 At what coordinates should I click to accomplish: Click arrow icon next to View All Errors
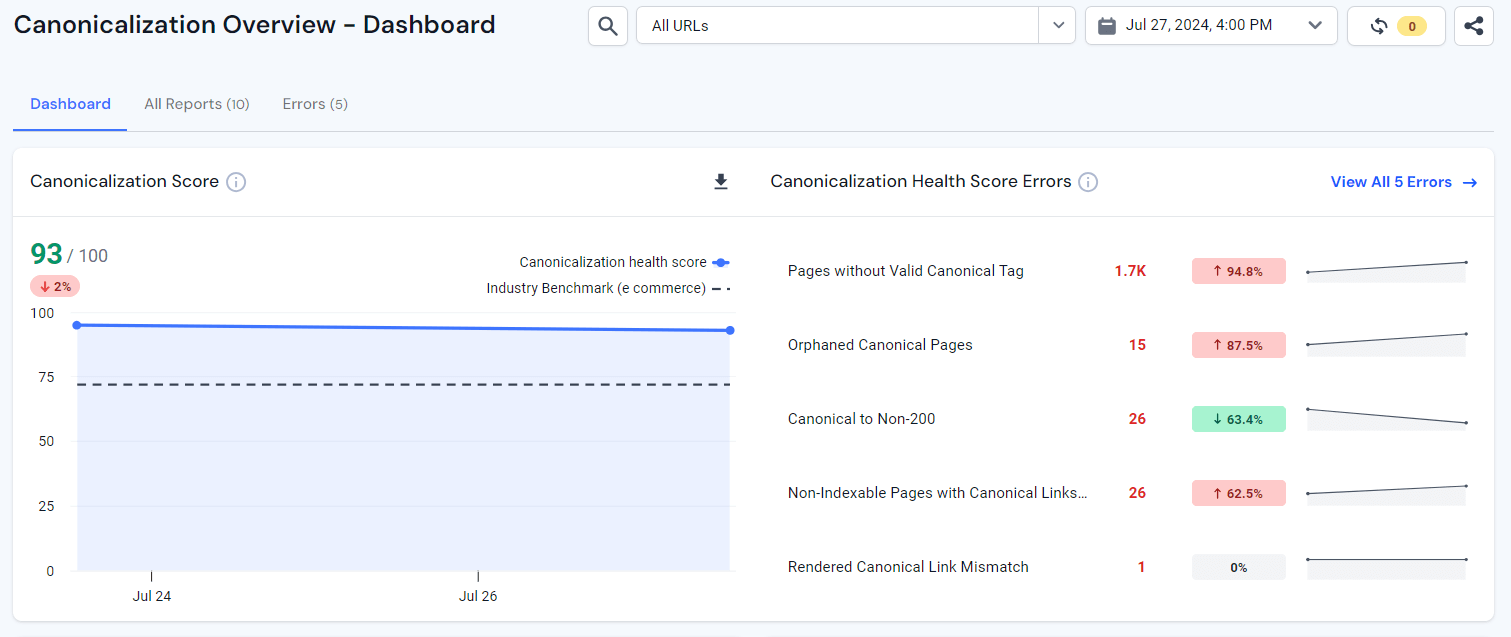(1470, 183)
